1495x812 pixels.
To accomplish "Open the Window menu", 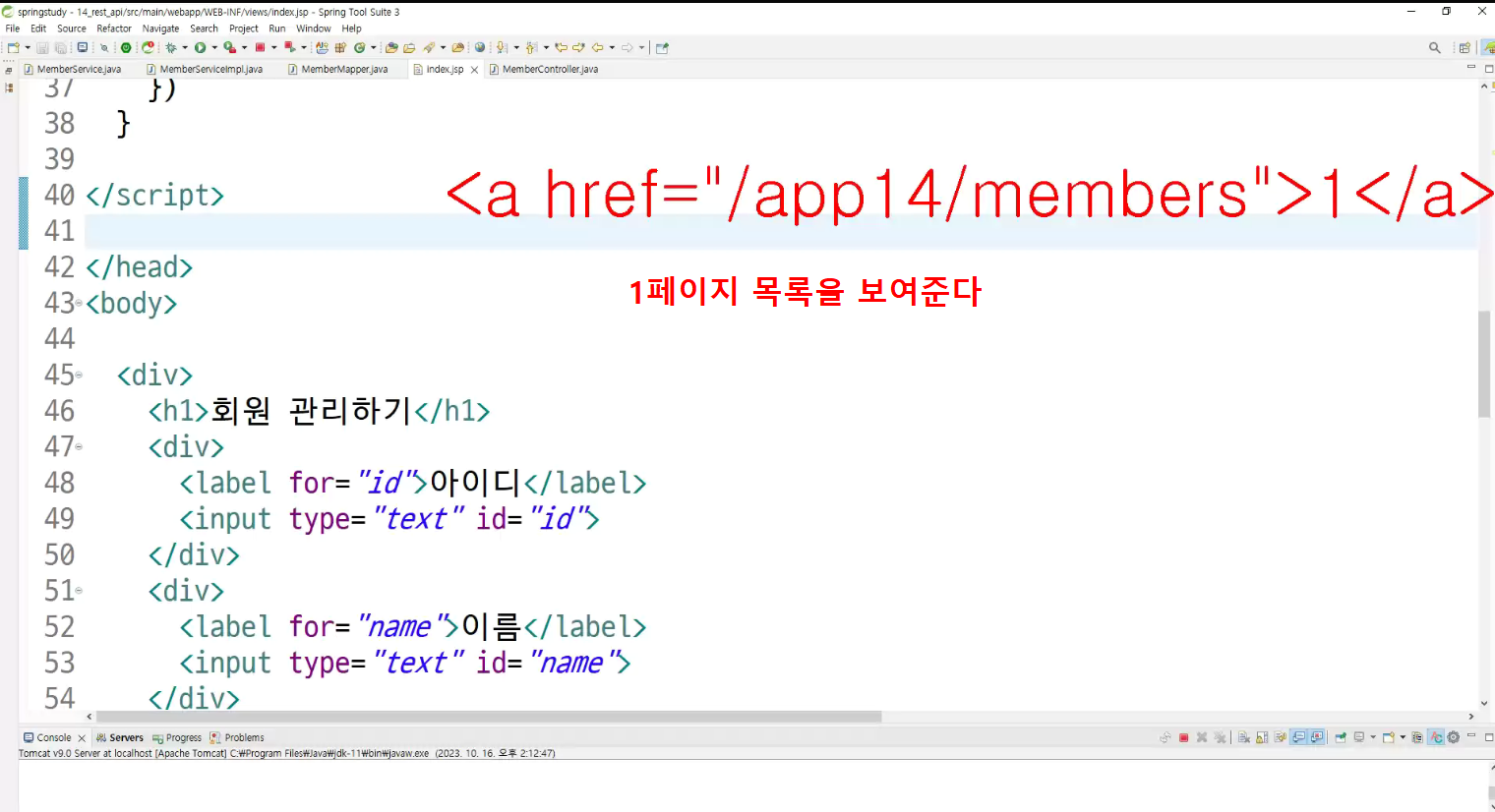I will pyautogui.click(x=314, y=29).
